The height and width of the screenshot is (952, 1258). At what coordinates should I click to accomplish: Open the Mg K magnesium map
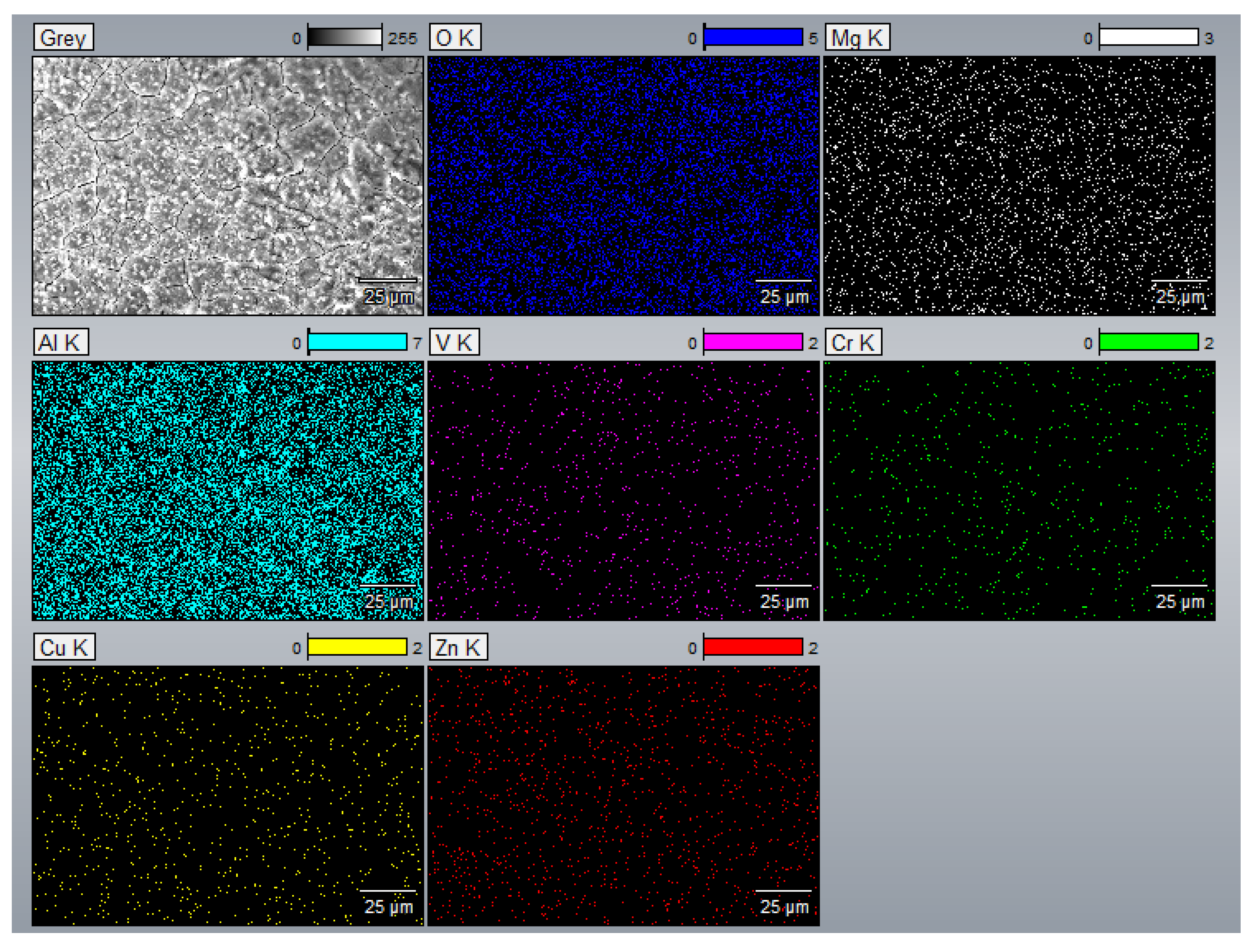click(1019, 185)
